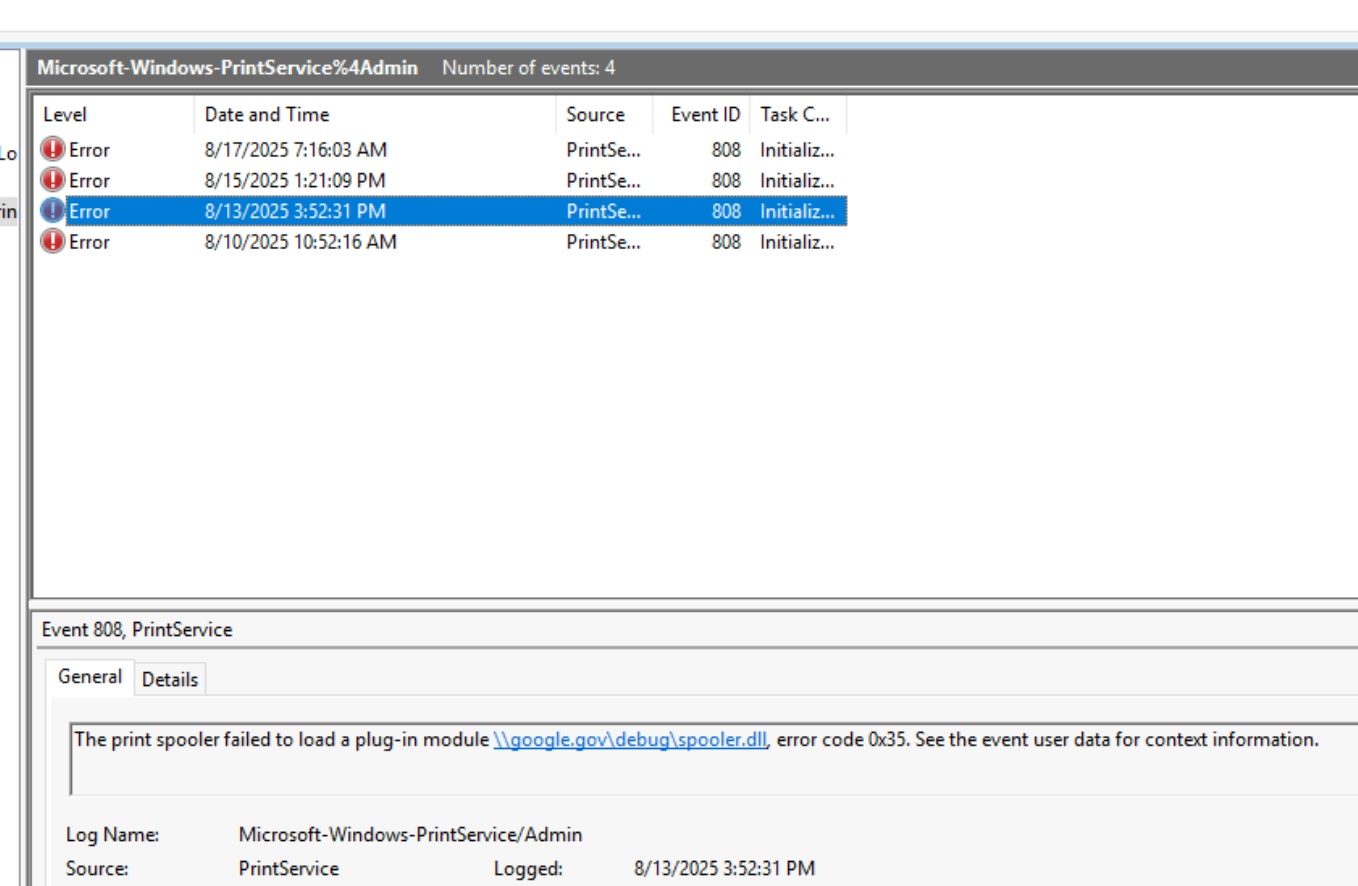This screenshot has height=886, width=1358.
Task: Click the 'Logged:' field label
Action: (528, 868)
